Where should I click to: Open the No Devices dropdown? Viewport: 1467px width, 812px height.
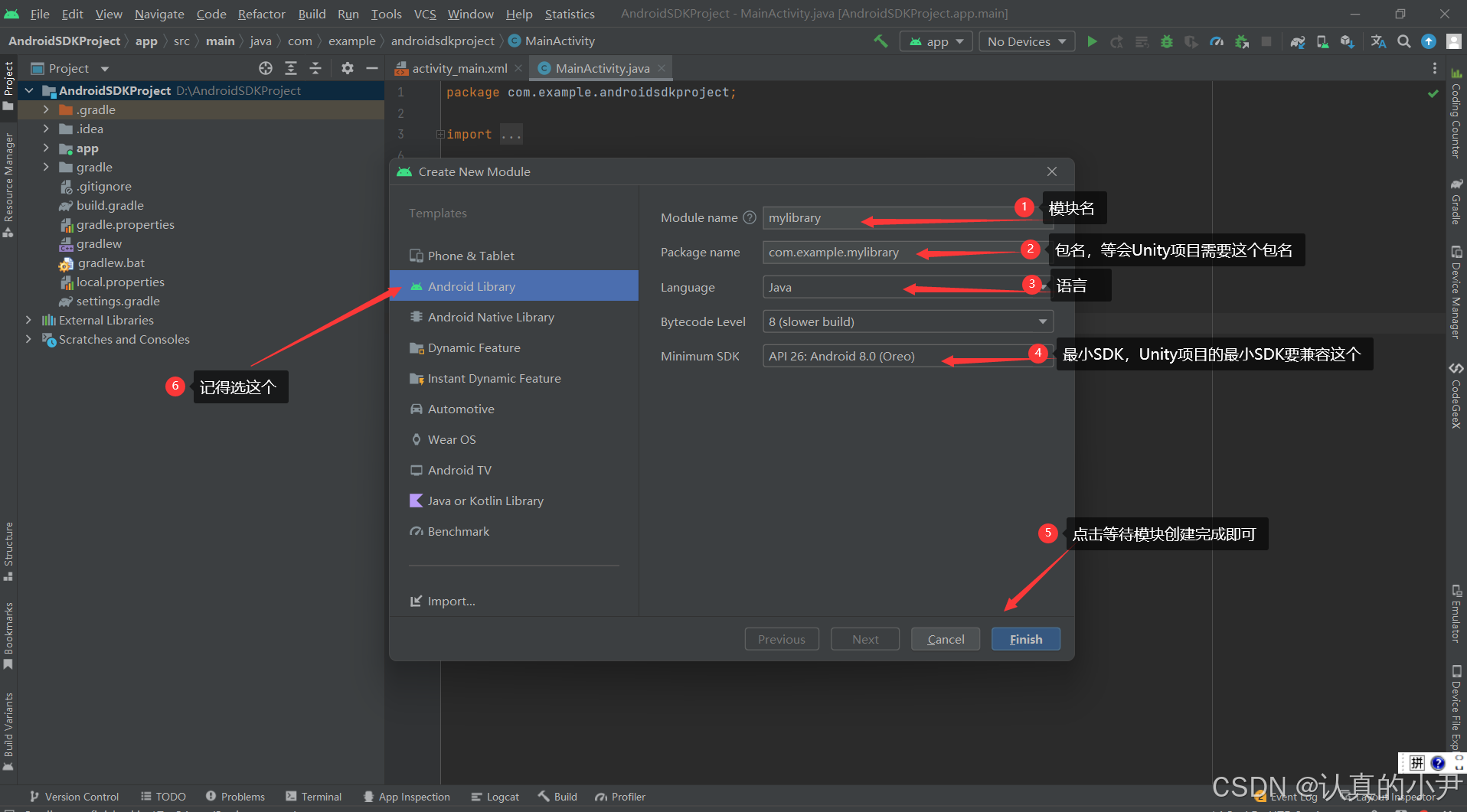click(1026, 41)
